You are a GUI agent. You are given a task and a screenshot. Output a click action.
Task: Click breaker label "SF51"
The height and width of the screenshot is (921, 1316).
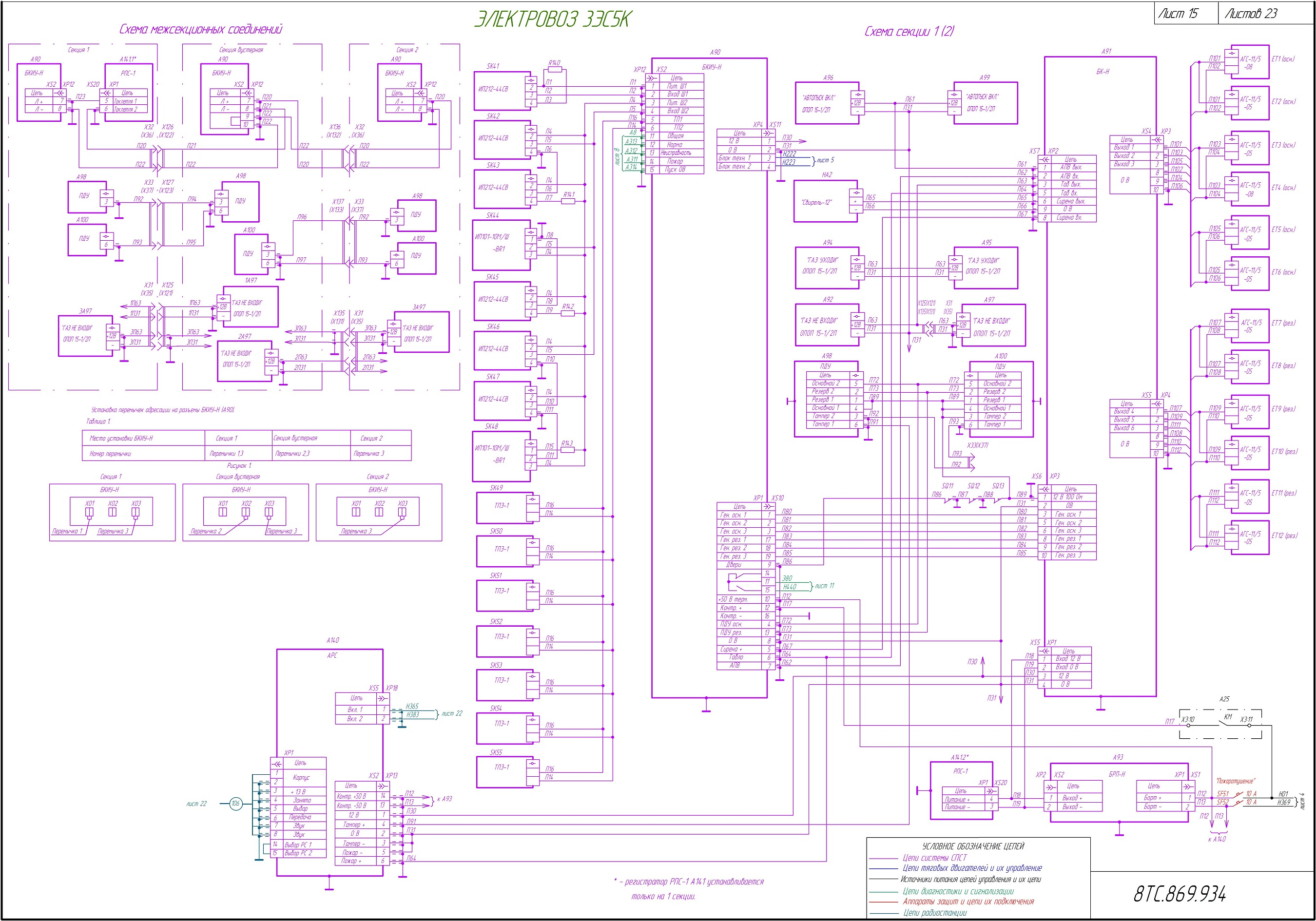click(1222, 794)
